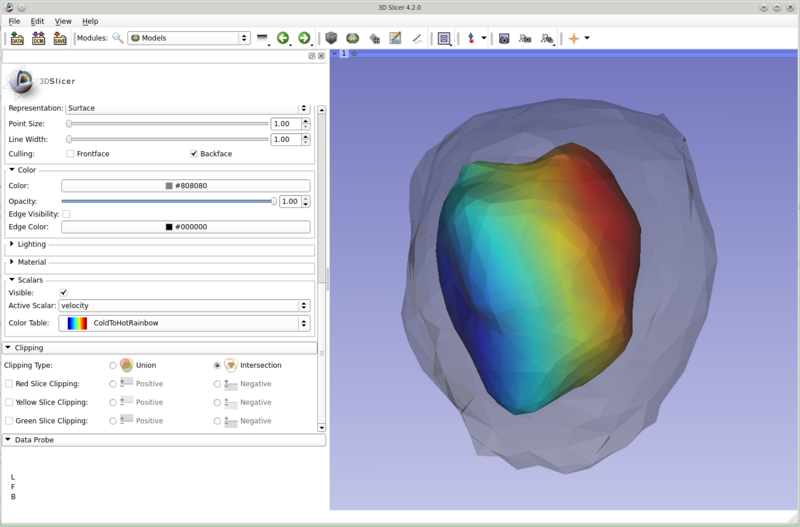
Task: Enable Red Slice Clipping checkbox
Action: coord(9,384)
